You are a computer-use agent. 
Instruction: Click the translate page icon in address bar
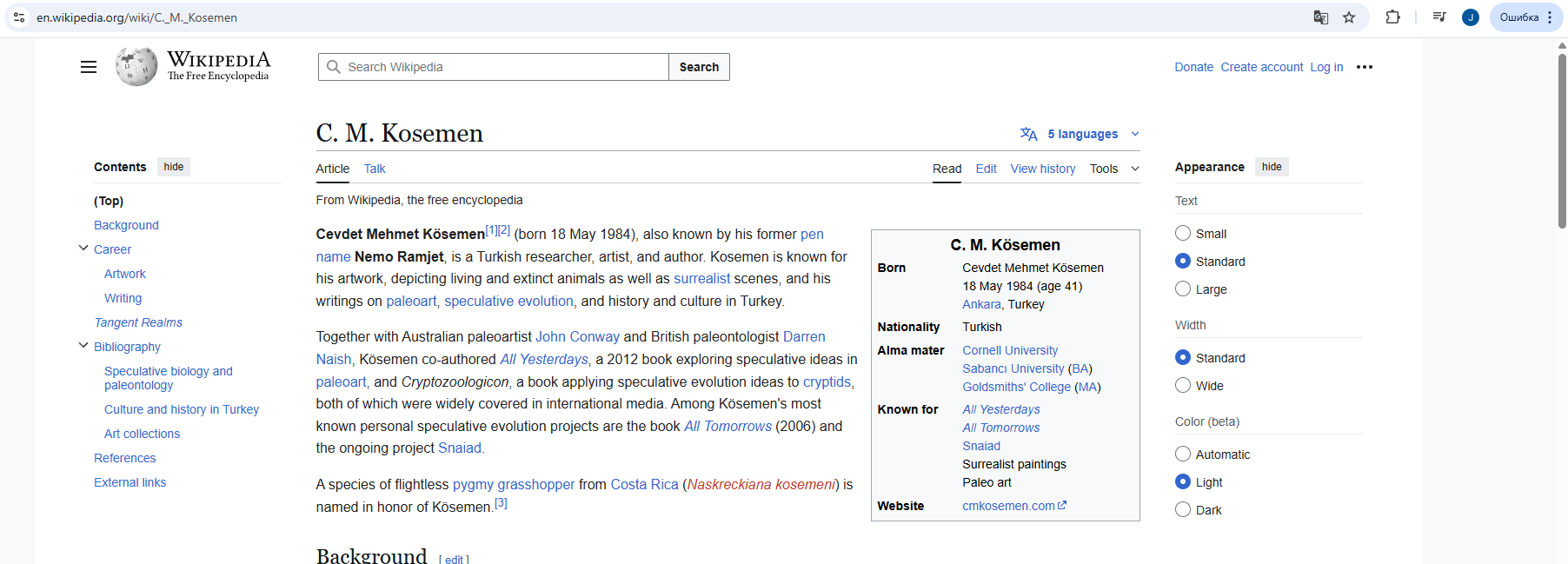pyautogui.click(x=1320, y=17)
